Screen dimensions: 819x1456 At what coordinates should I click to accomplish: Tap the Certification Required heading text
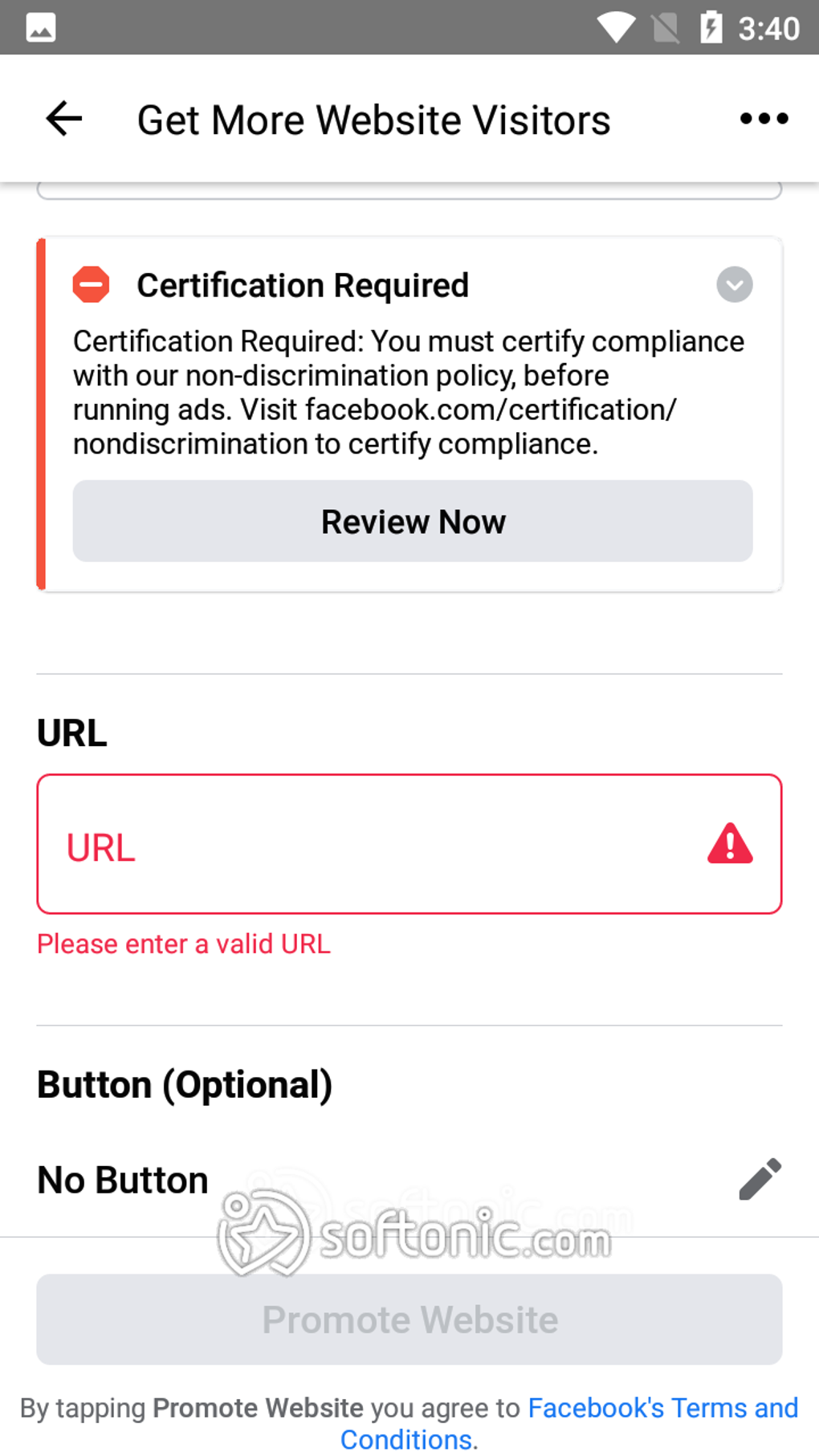(x=303, y=285)
